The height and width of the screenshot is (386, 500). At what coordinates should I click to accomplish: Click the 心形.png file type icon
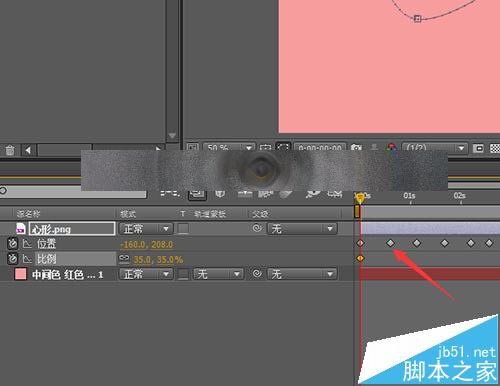(21, 228)
